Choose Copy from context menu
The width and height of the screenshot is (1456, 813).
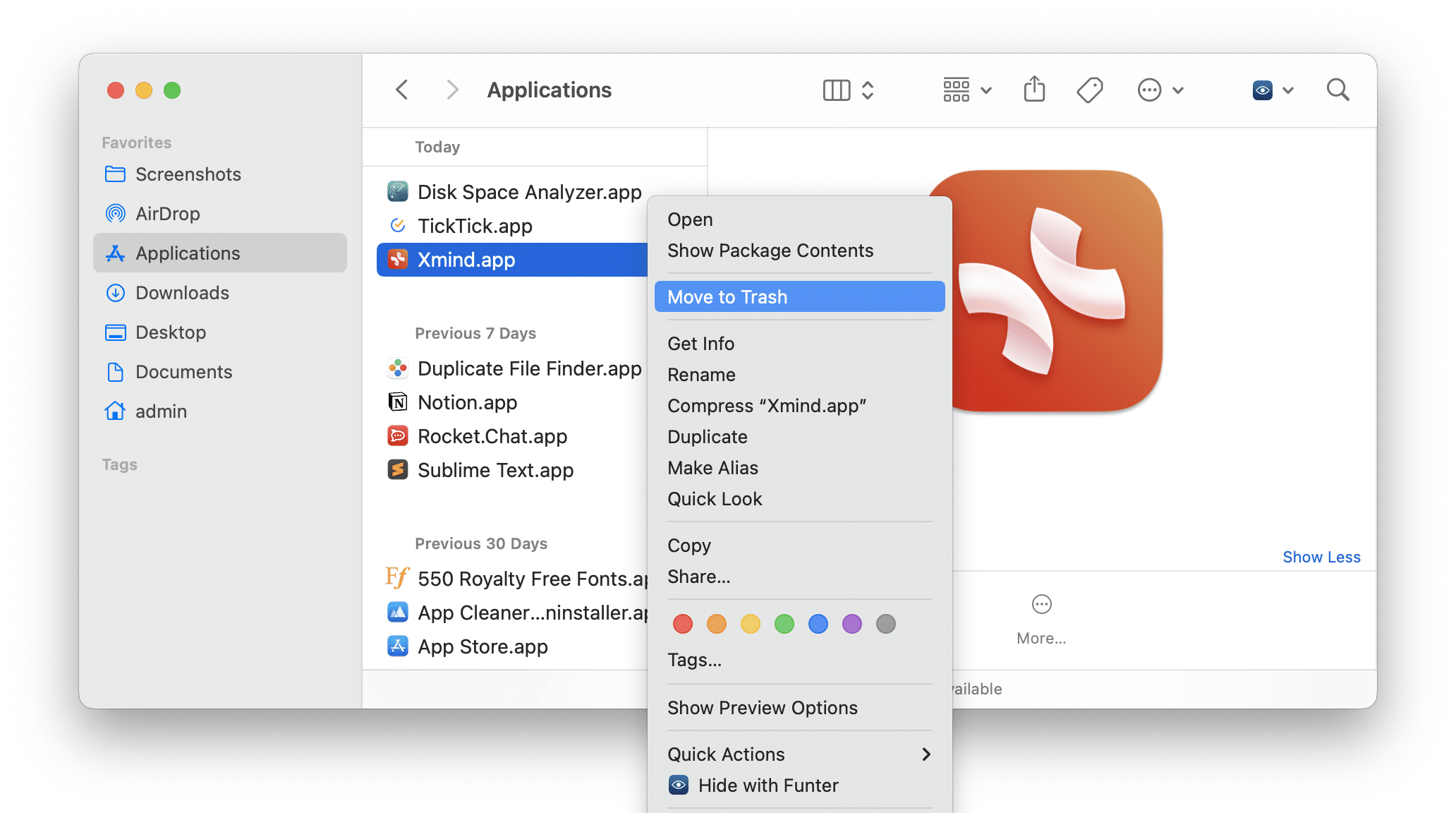pos(799,546)
